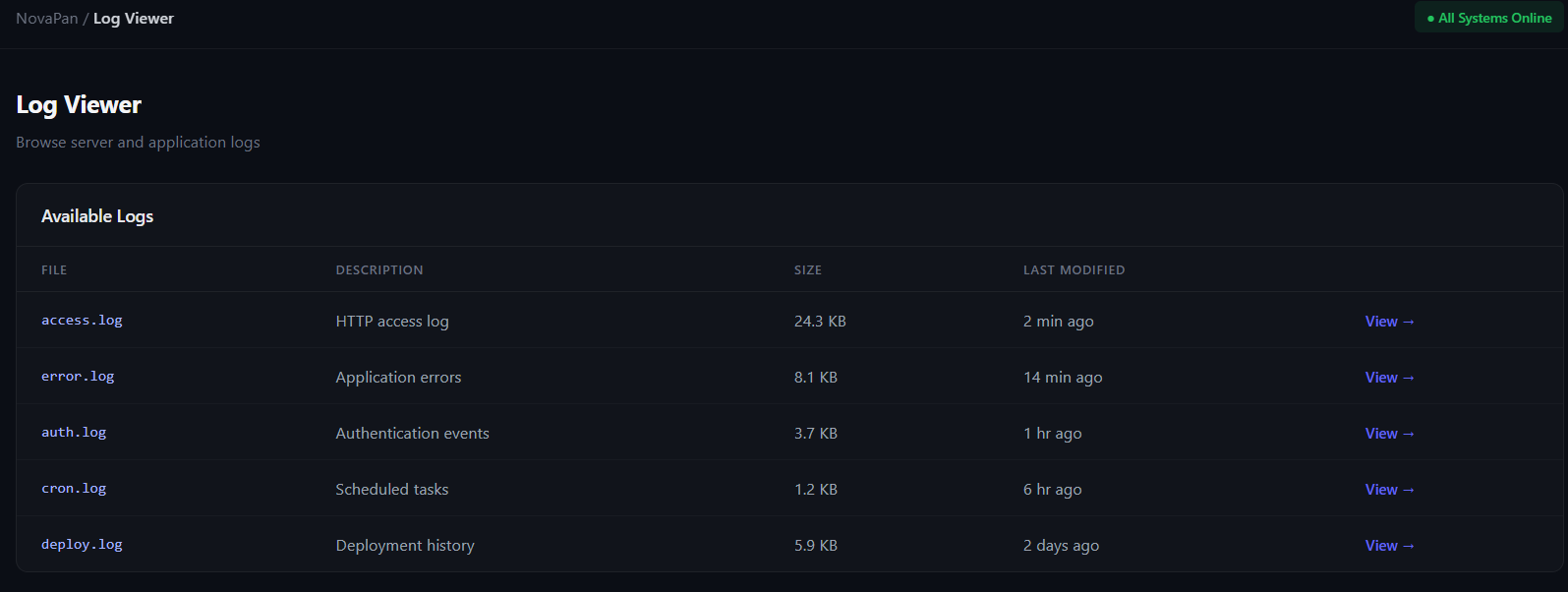Viewport: 1568px width, 592px height.
Task: Click the Authentication events description
Action: point(412,434)
